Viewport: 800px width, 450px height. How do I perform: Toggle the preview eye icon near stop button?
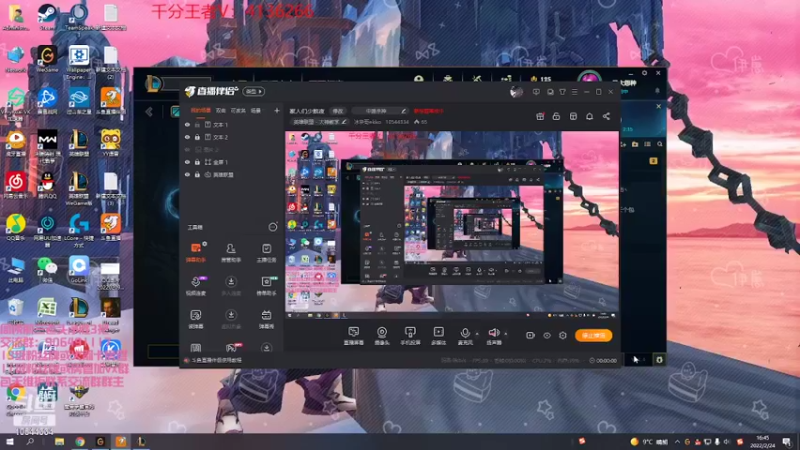547,335
